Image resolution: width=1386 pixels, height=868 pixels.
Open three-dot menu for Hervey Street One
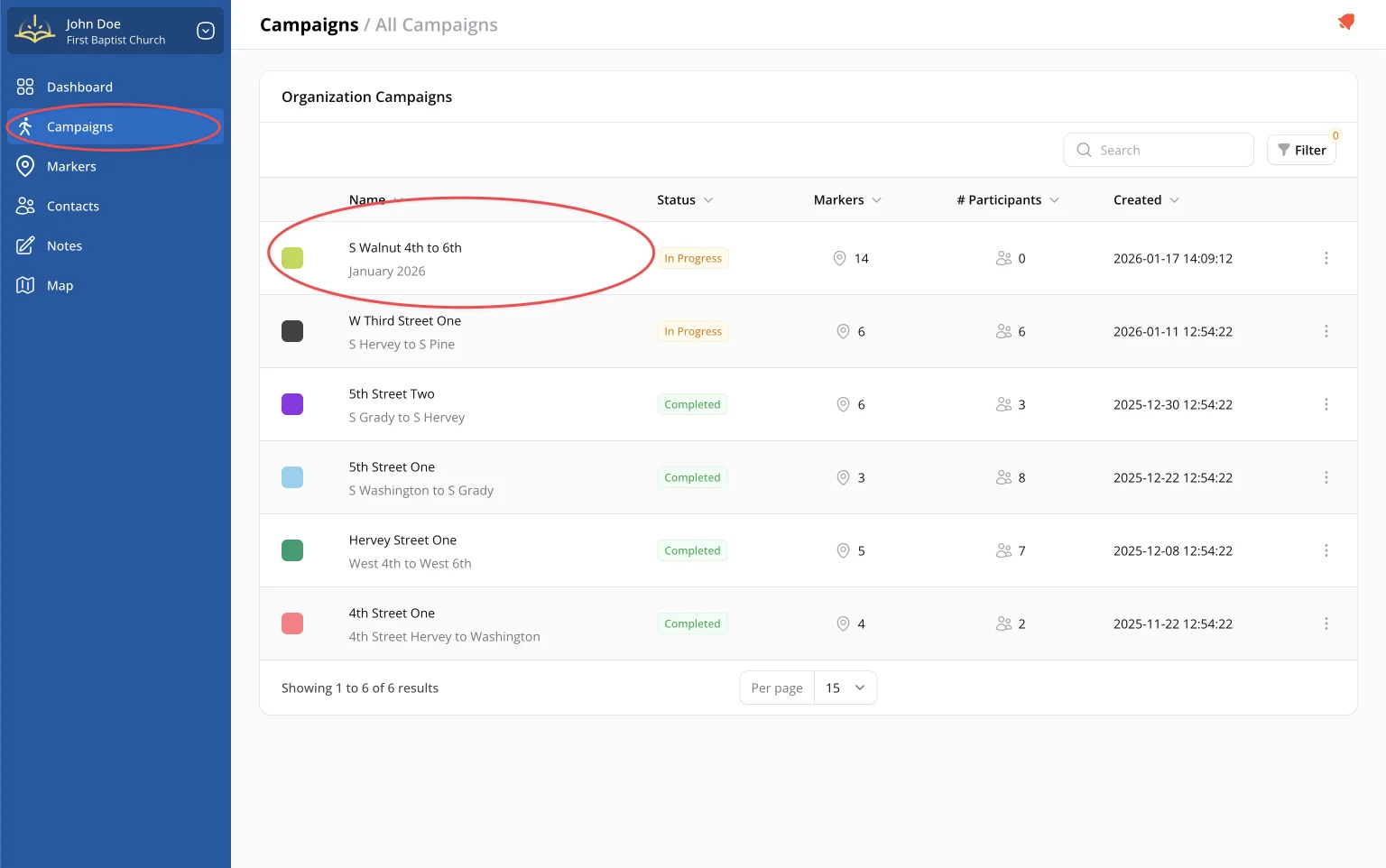coord(1326,550)
